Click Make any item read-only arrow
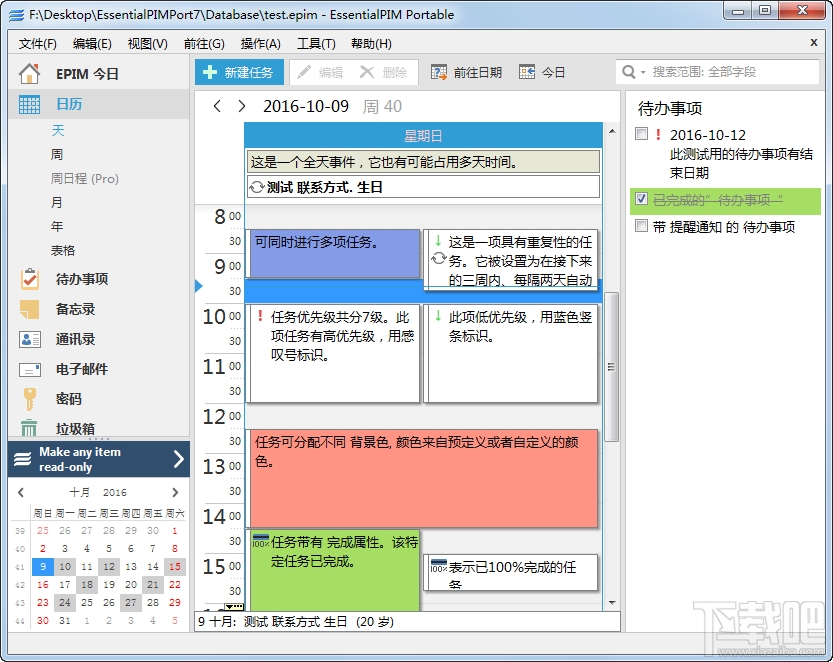Image resolution: width=833 pixels, height=662 pixels. (178, 459)
